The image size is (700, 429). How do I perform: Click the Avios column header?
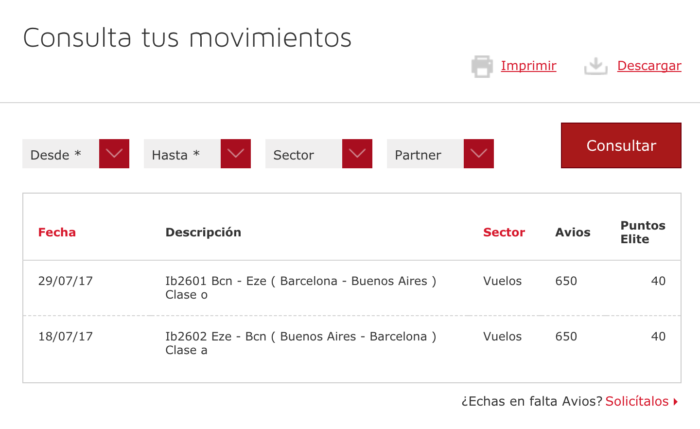coord(573,232)
